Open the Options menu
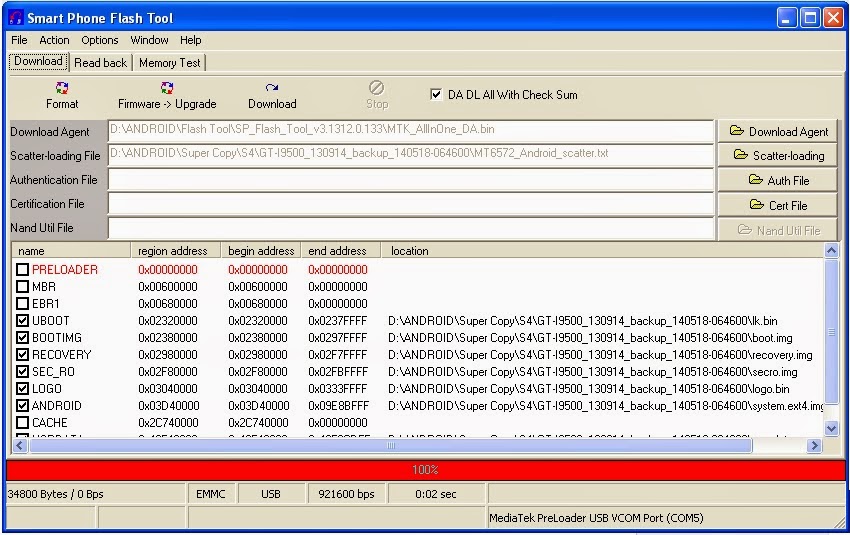Screen dimensions: 850x535 click(x=100, y=40)
